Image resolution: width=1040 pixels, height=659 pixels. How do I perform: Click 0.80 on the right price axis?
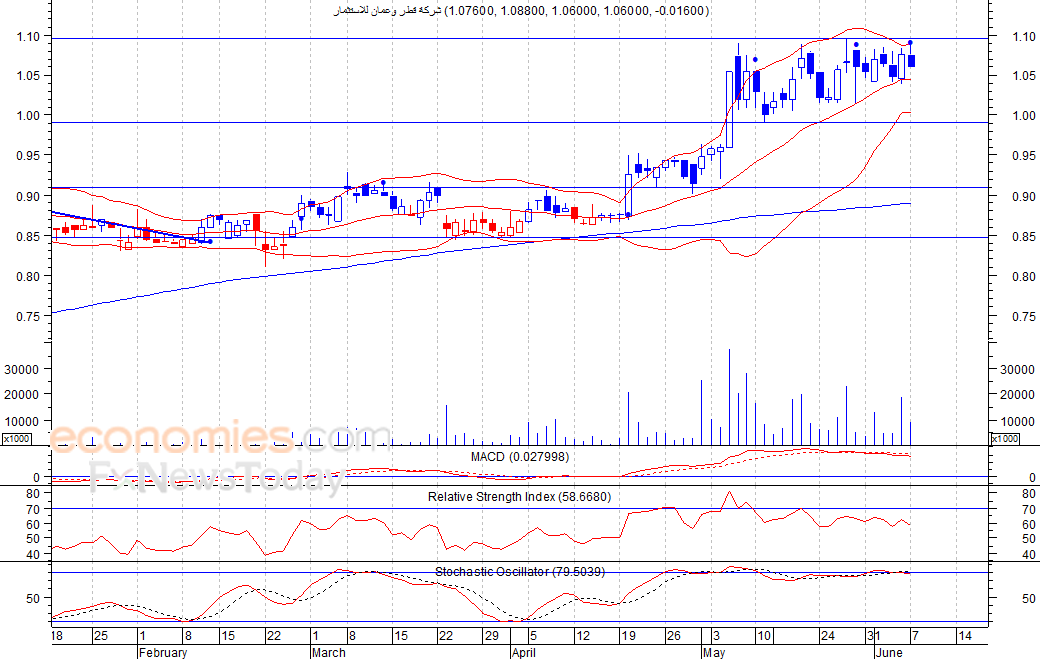coord(1023,276)
